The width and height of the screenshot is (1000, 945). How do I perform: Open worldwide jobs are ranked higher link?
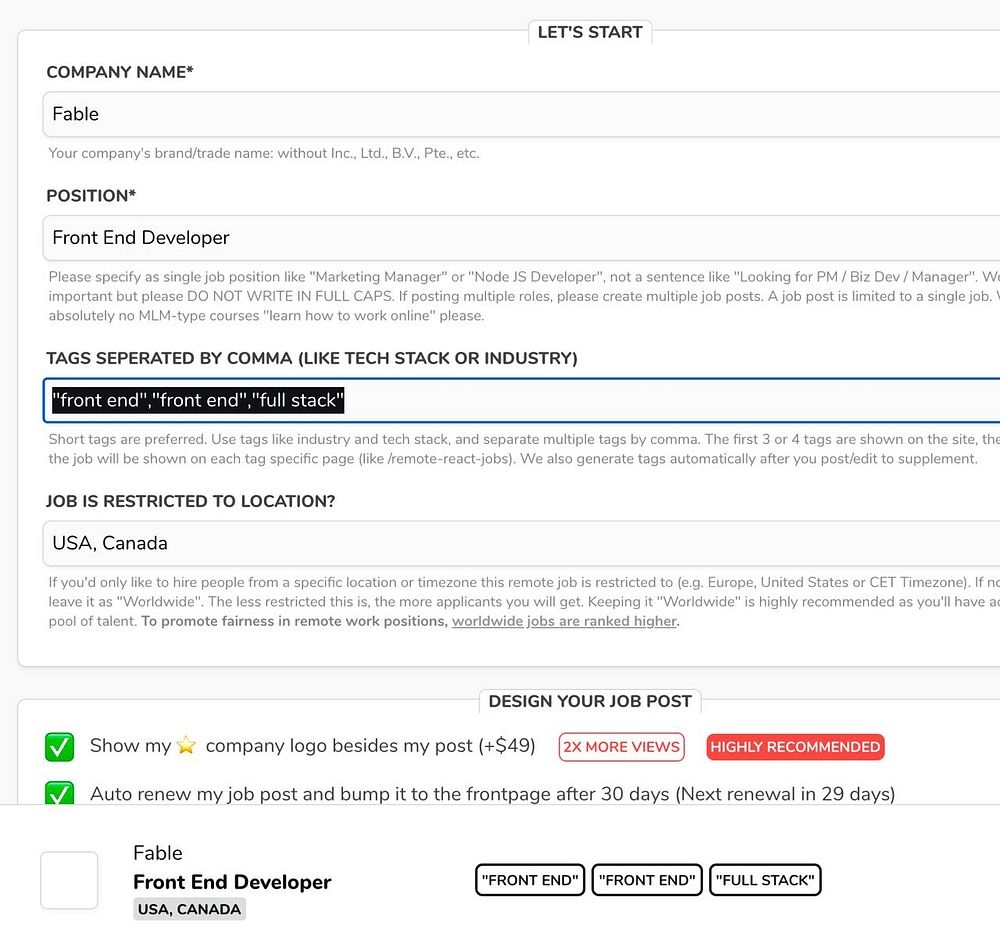pyautogui.click(x=565, y=621)
